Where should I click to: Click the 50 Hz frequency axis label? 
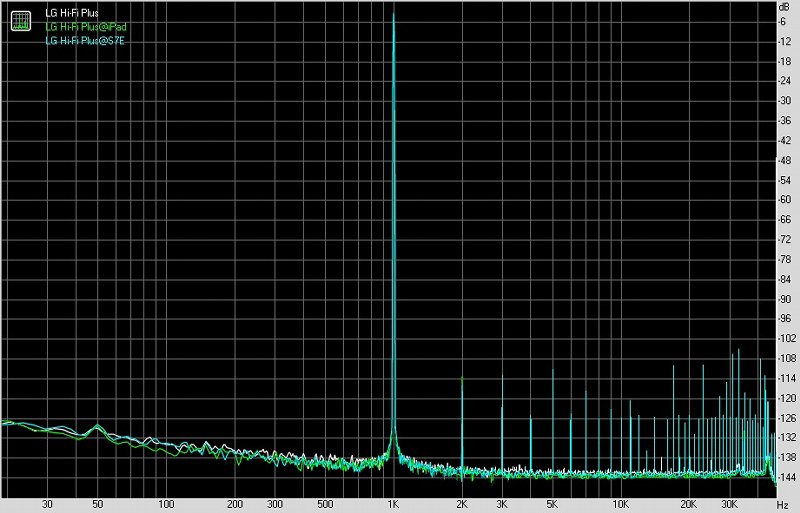pyautogui.click(x=97, y=504)
